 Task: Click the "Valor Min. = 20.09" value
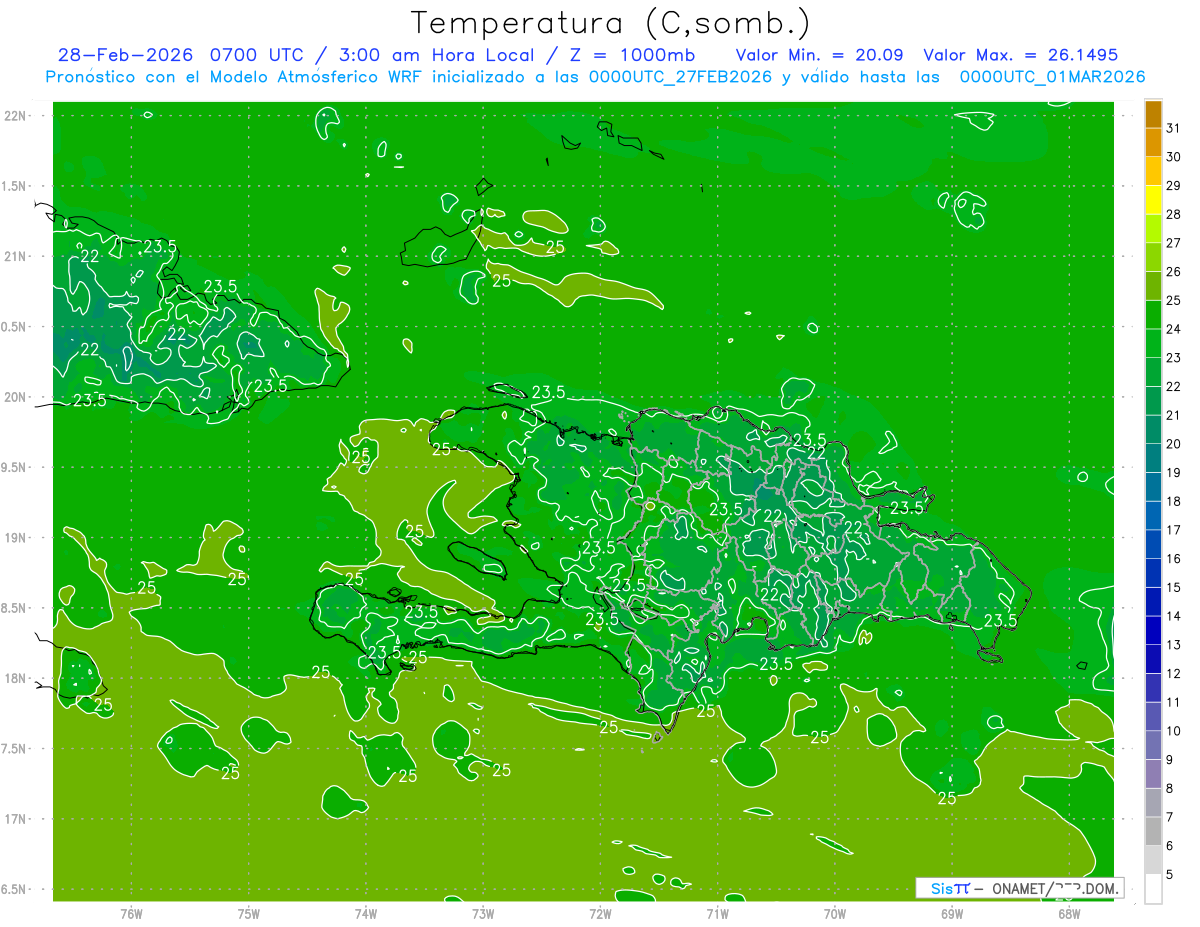pyautogui.click(x=820, y=55)
